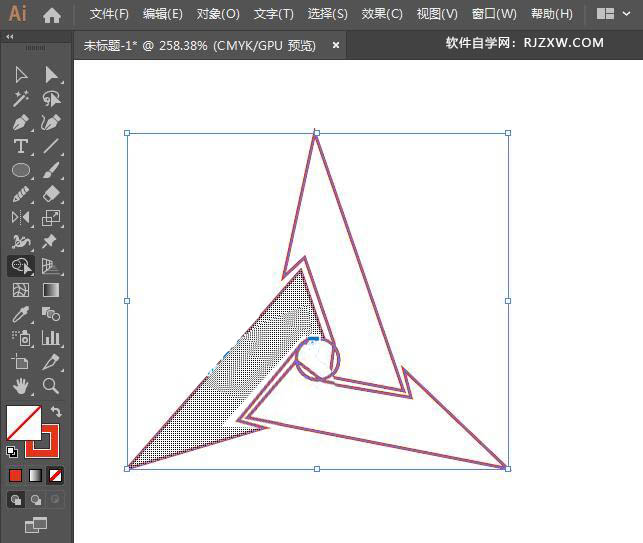Select the Blend tool
Viewport: 643px width, 543px height.
click(x=51, y=314)
